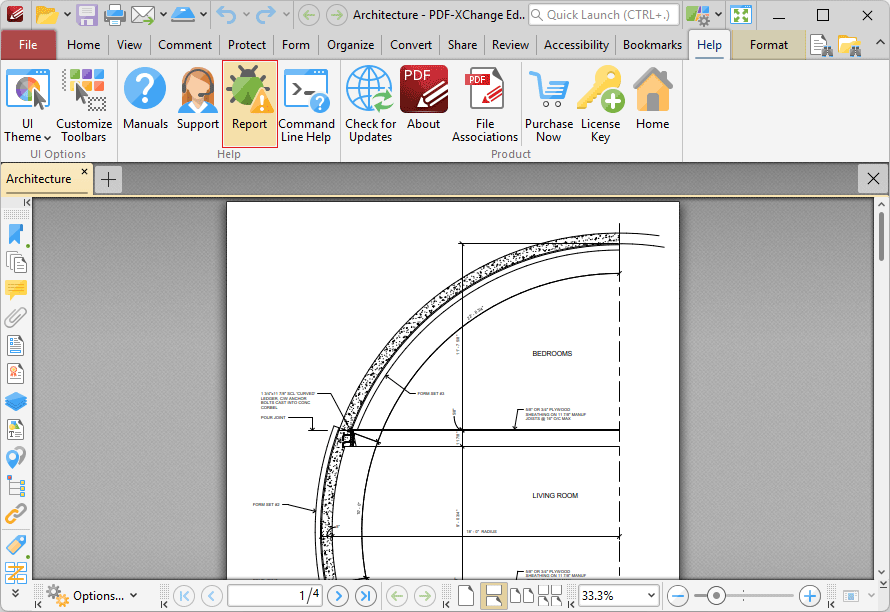The height and width of the screenshot is (612, 890).
Task: Open File Associations settings
Action: [485, 104]
